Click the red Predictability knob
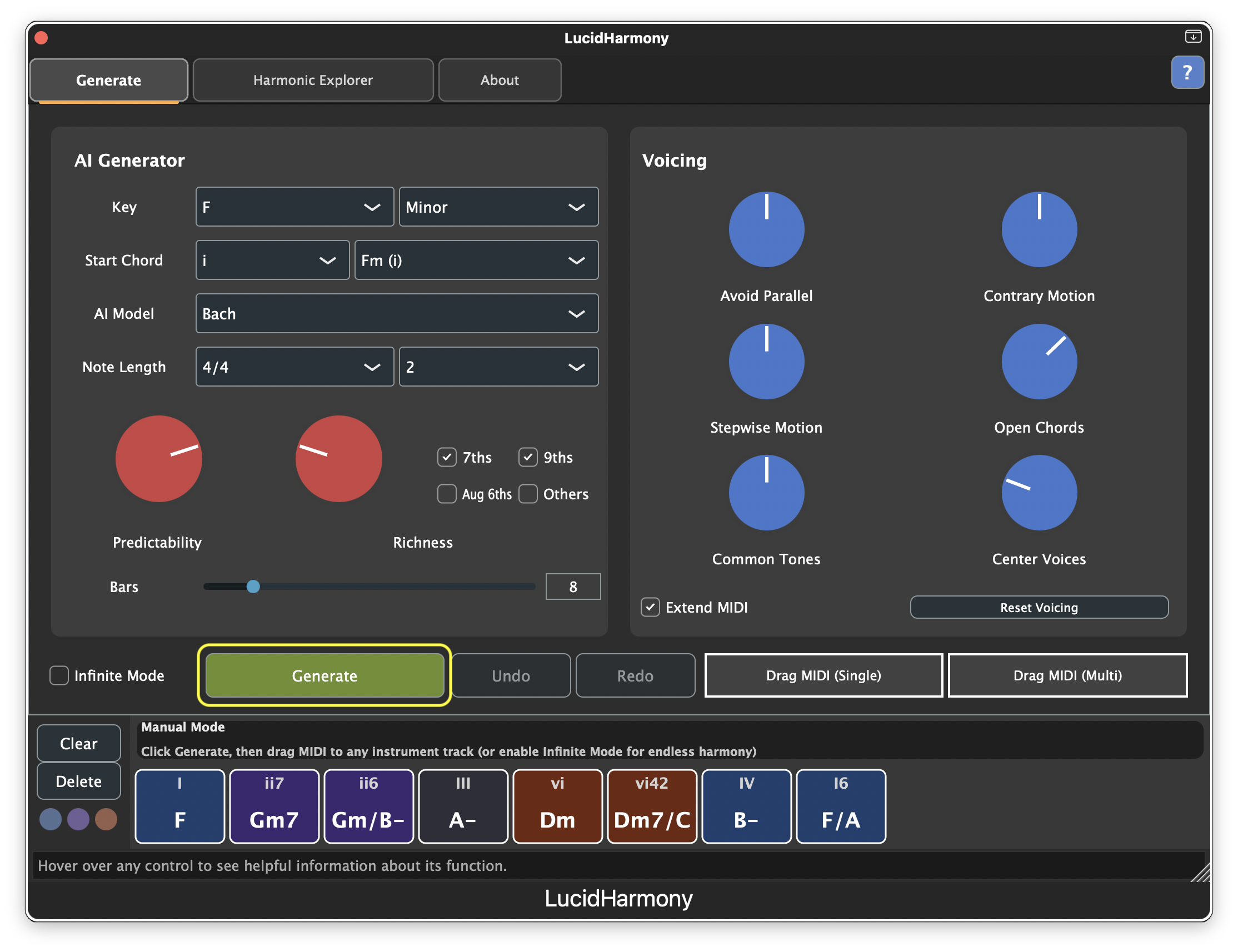Screen dimensions: 1238x952 (159, 458)
